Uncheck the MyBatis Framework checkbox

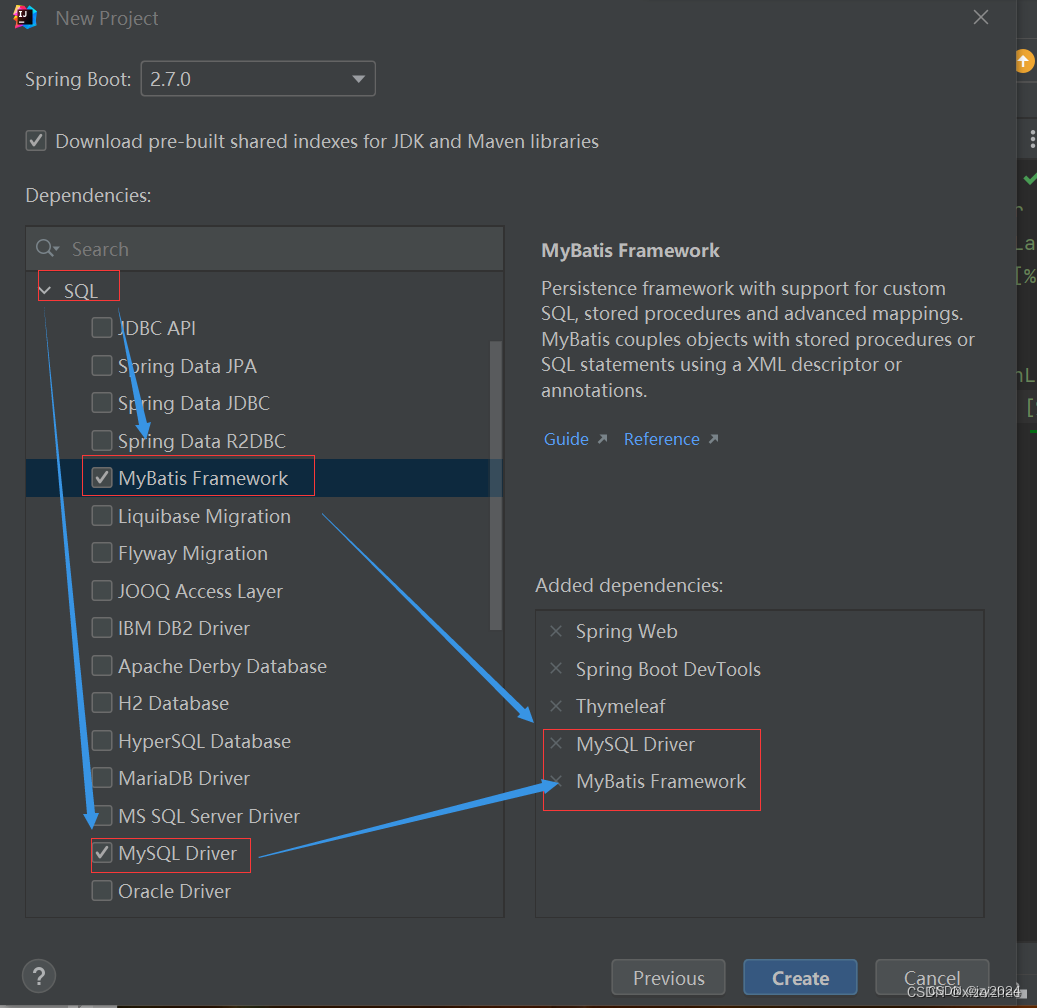click(102, 478)
